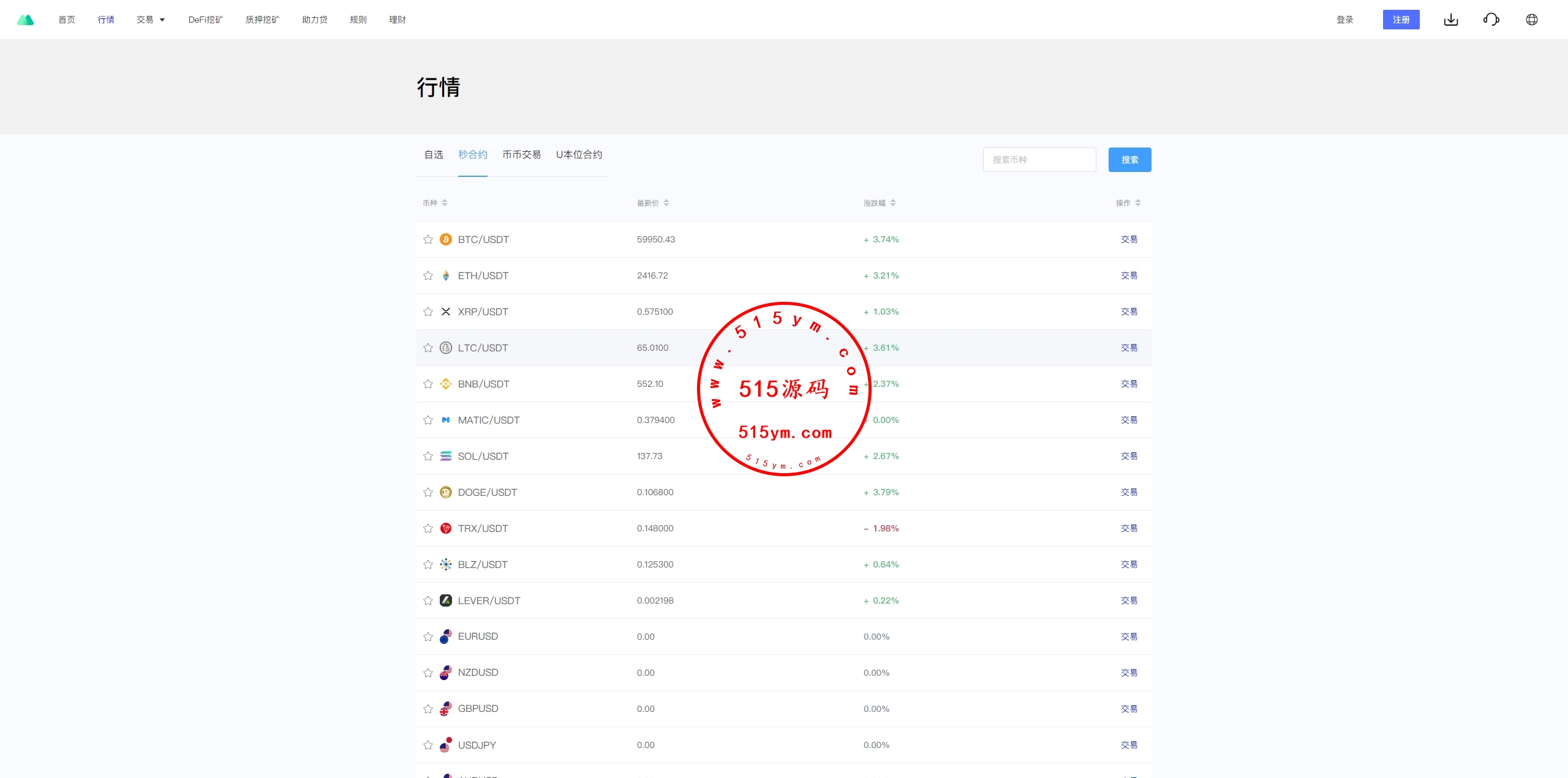Sort by 最新价 column arrows
Image resolution: width=1568 pixels, height=778 pixels.
[x=666, y=203]
